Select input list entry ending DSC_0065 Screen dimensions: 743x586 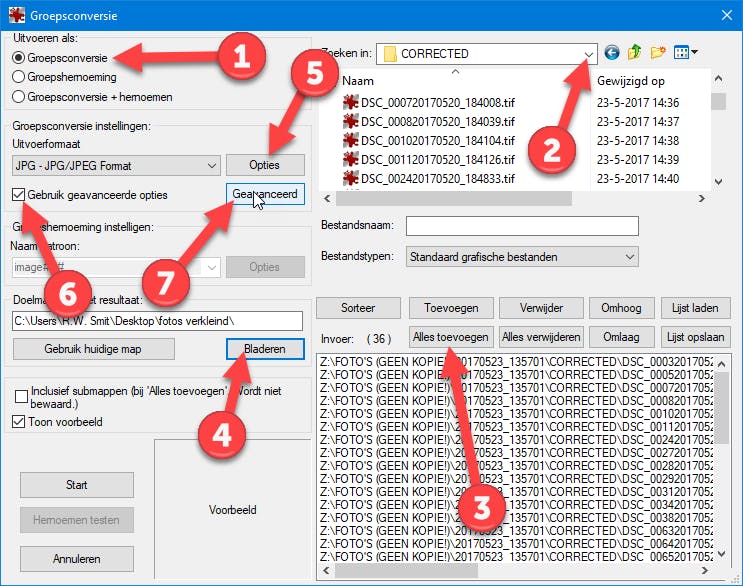516,557
